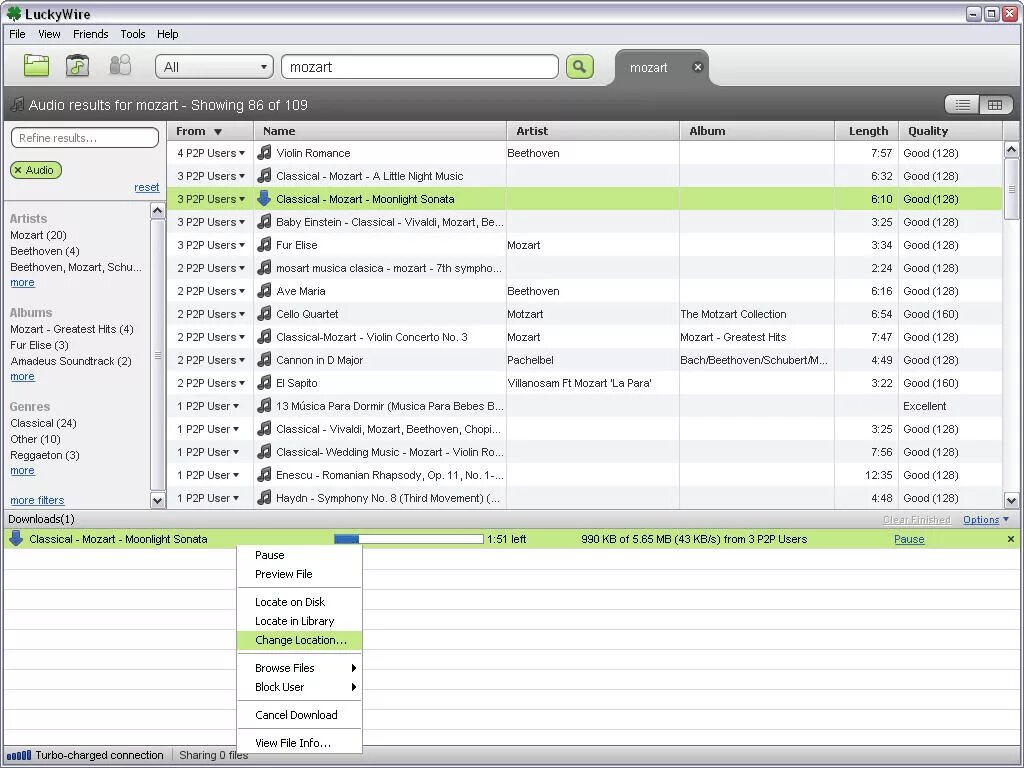Viewport: 1024px width, 768px height.
Task: Filter by Mozart (20) artist
Action: click(39, 235)
